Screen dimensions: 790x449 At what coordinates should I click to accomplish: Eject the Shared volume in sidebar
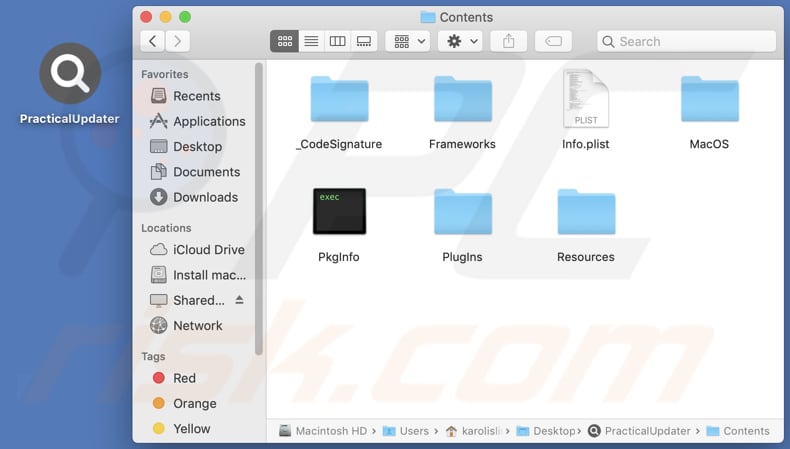click(239, 300)
